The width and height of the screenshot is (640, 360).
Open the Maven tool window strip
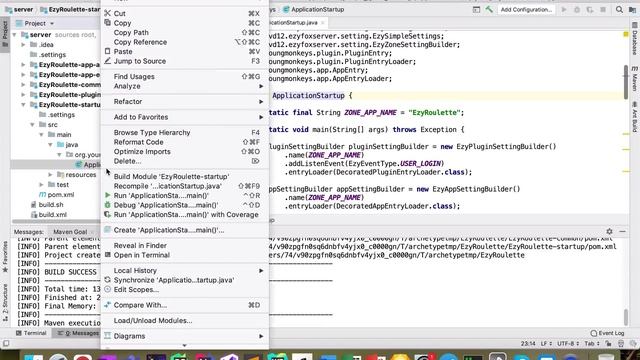[635, 78]
